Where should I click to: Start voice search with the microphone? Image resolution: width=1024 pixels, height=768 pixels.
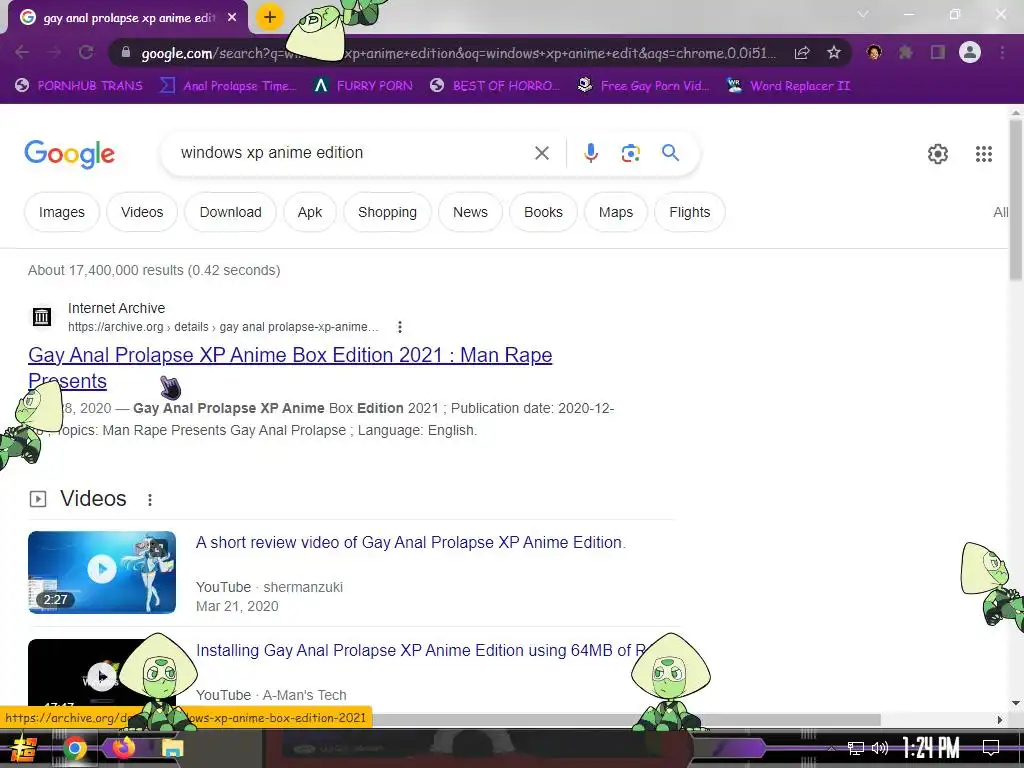point(590,153)
